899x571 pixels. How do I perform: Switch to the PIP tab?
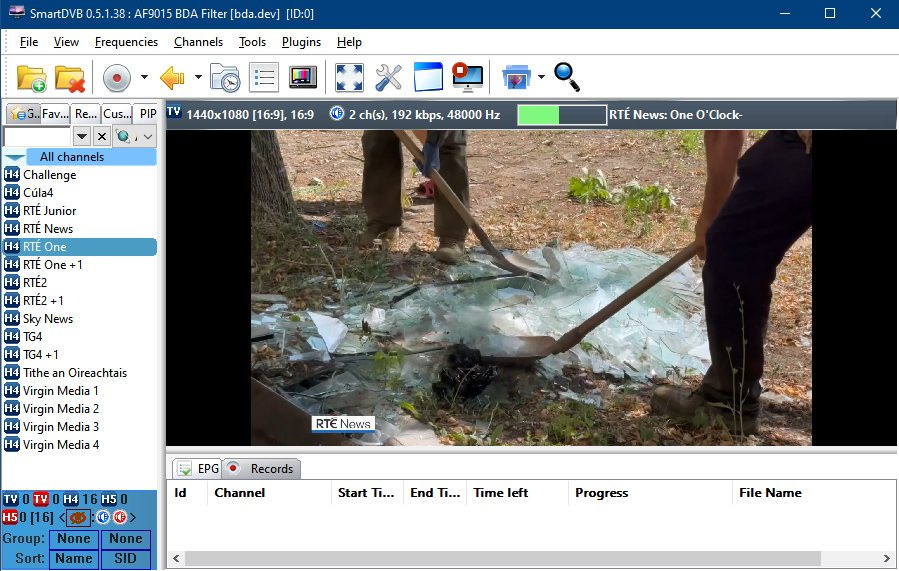coord(147,114)
